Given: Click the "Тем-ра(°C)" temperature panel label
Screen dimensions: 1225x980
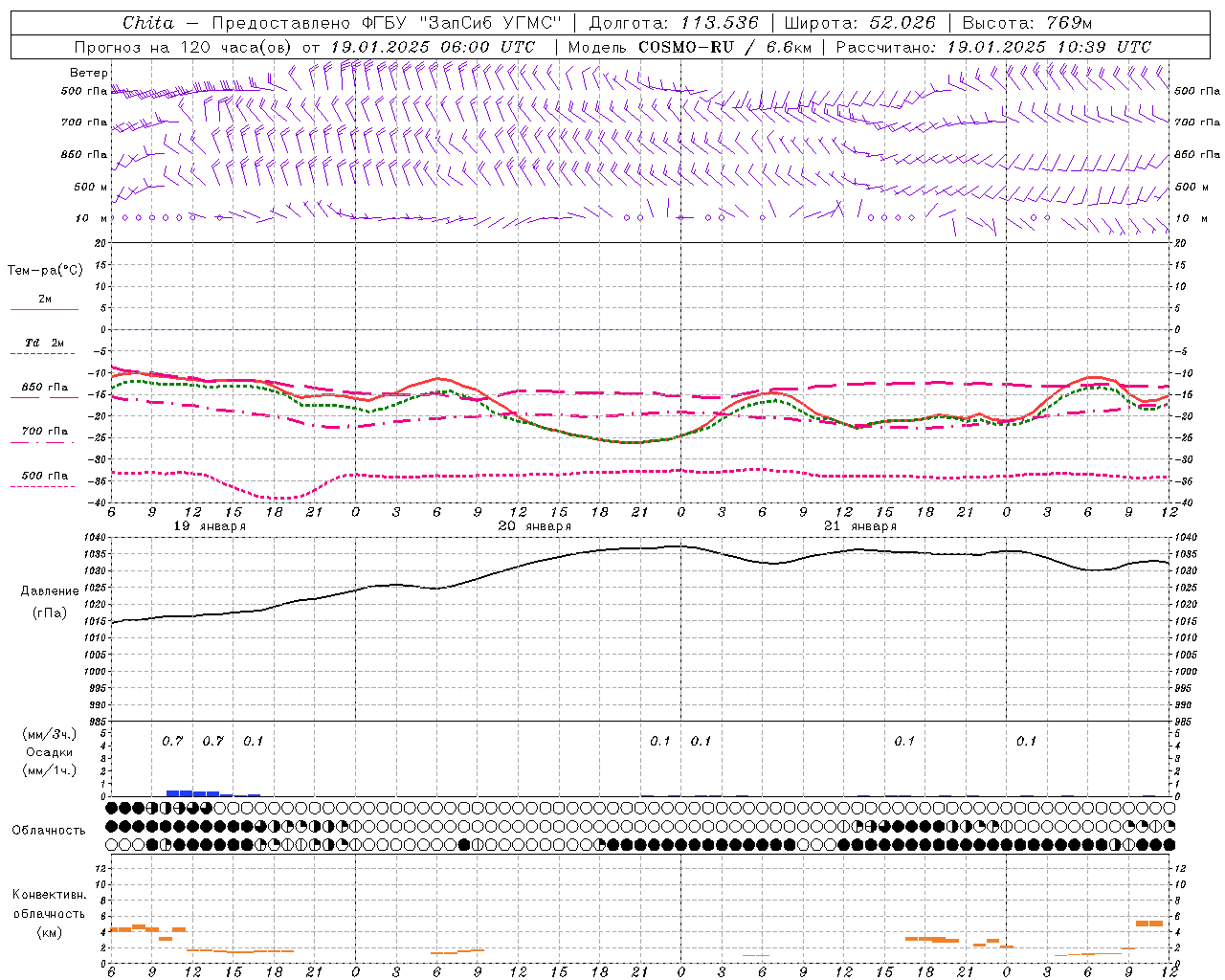Looking at the screenshot, I should coord(45,271).
